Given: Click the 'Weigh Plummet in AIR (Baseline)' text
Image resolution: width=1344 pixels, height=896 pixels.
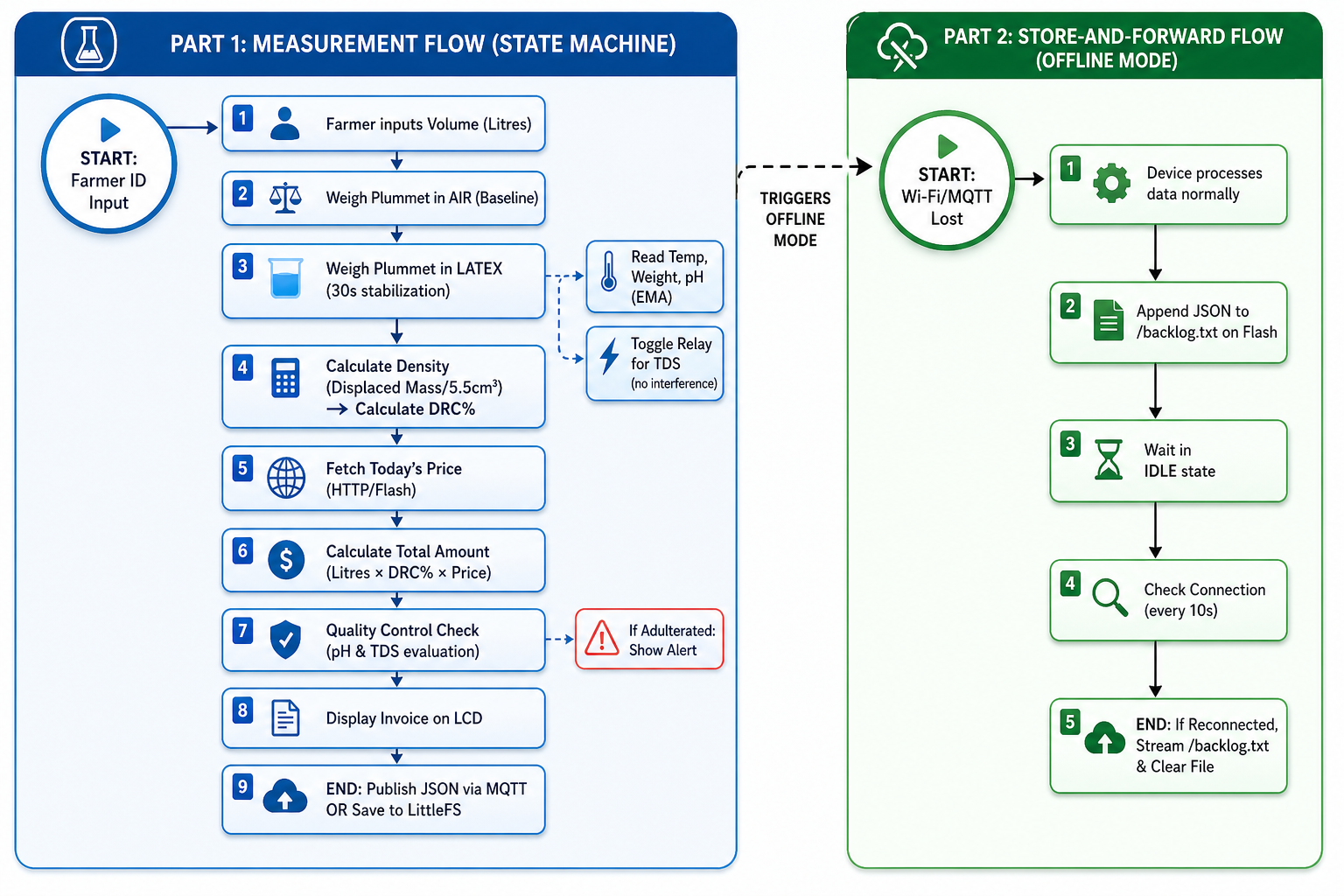Looking at the screenshot, I should 432,198.
